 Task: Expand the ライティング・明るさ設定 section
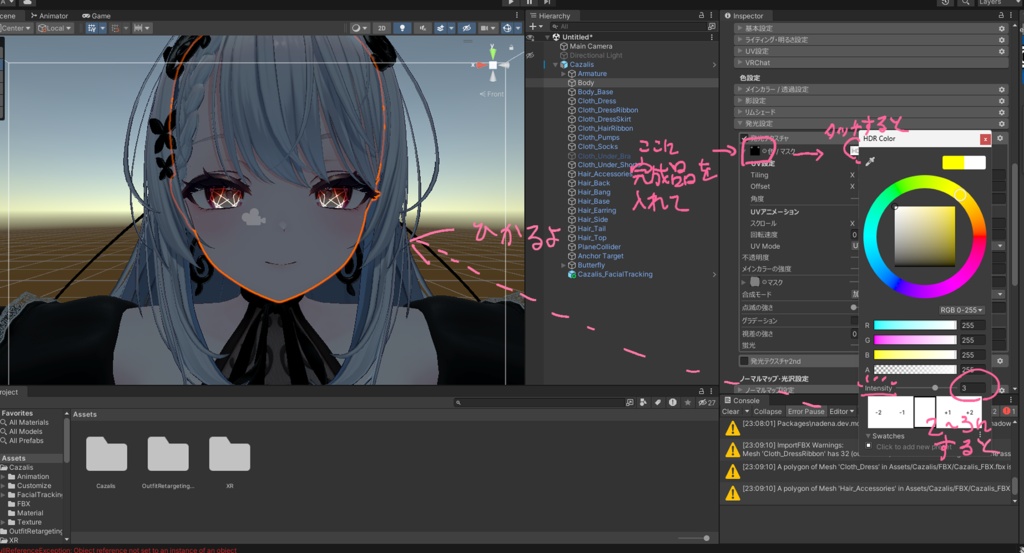click(x=871, y=40)
